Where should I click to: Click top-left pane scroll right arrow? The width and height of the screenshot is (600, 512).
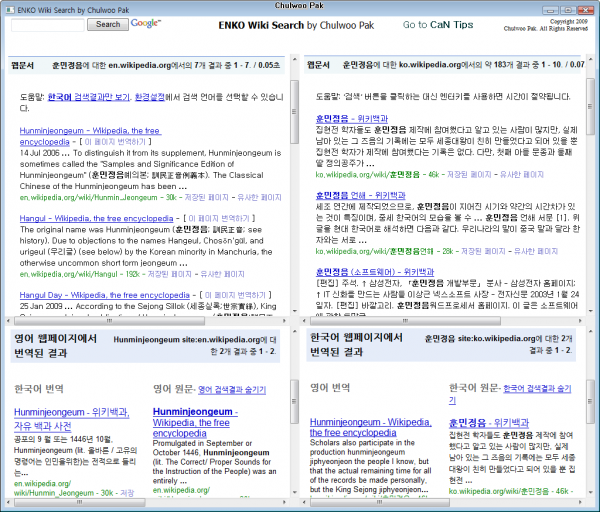284,321
